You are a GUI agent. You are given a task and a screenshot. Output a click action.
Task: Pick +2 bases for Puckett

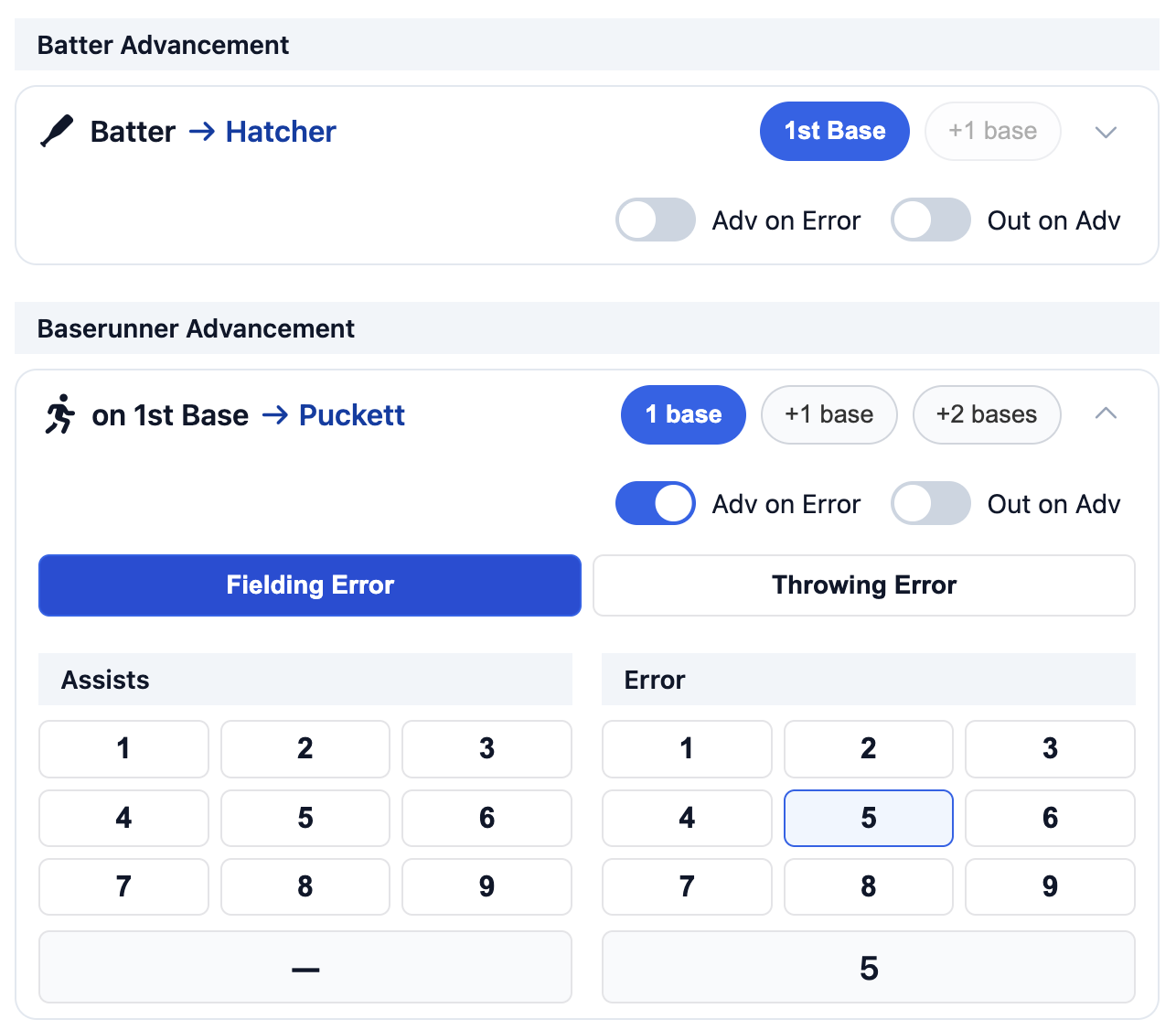[x=986, y=414]
